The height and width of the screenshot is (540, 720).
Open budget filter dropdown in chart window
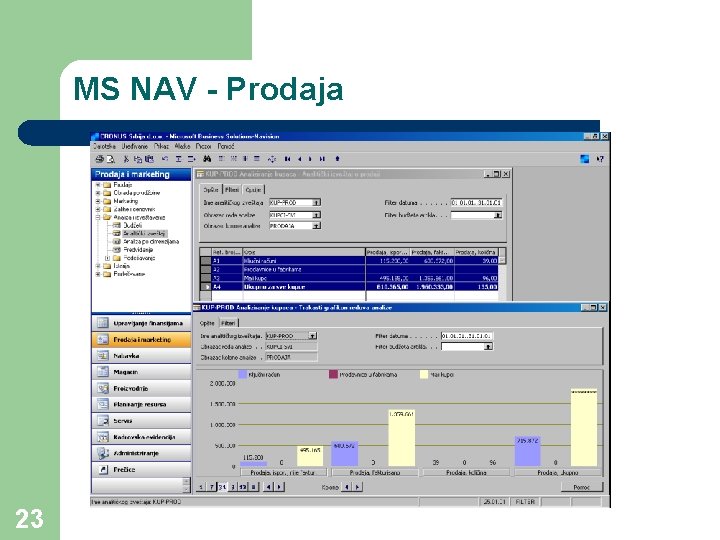tap(488, 347)
